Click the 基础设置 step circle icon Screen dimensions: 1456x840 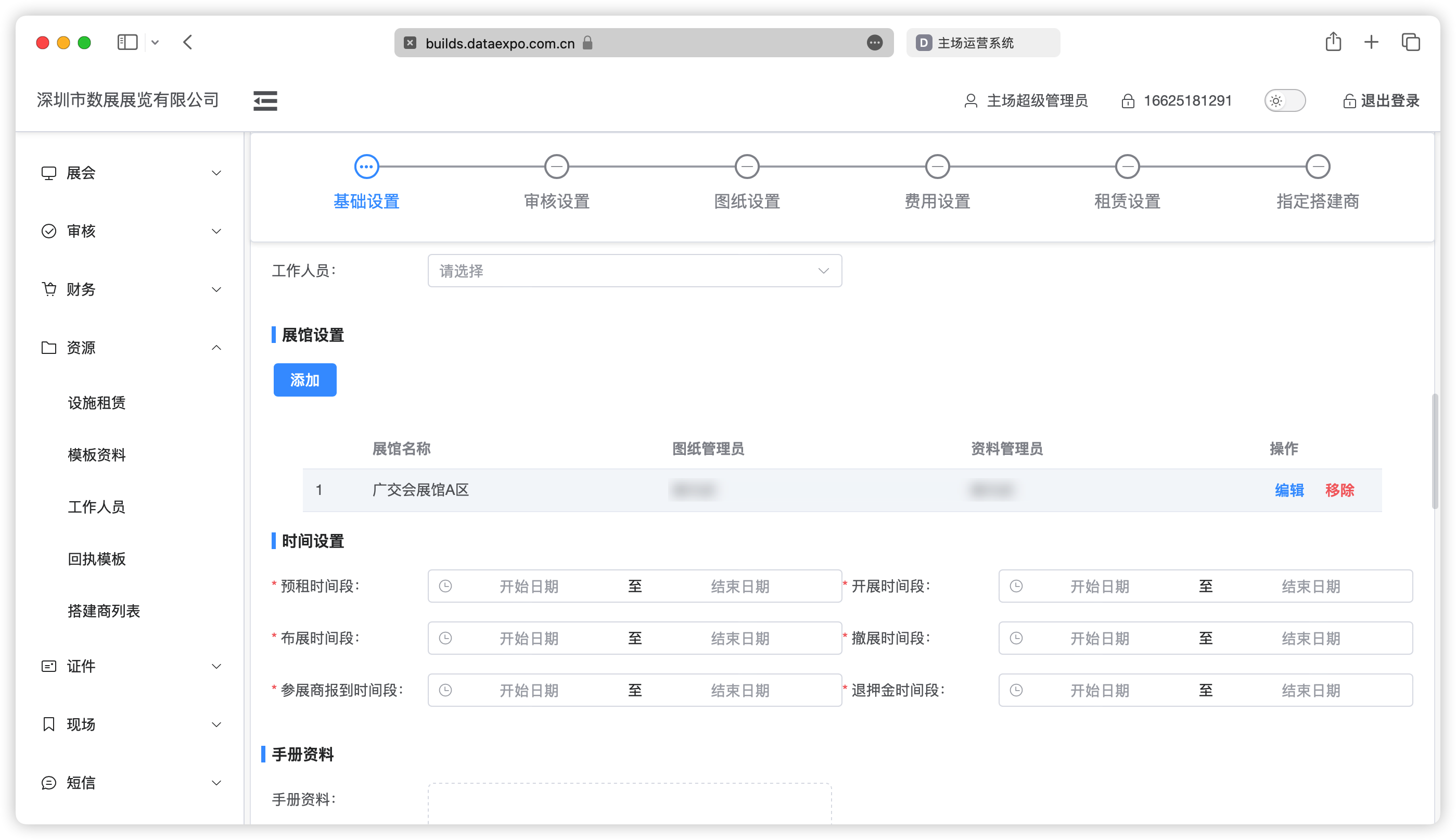click(366, 167)
